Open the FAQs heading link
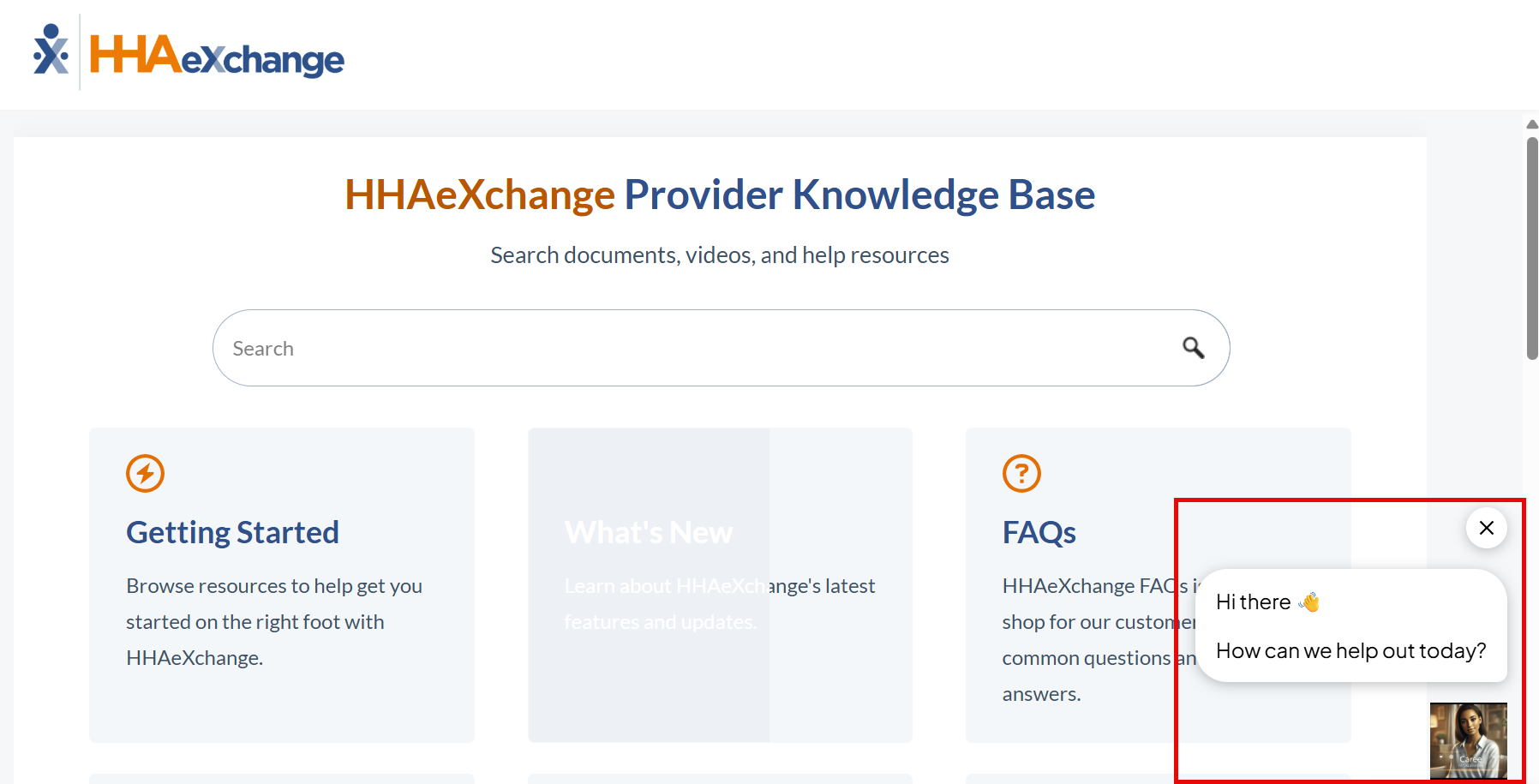Screen dimensions: 1539x784 click(1039, 532)
